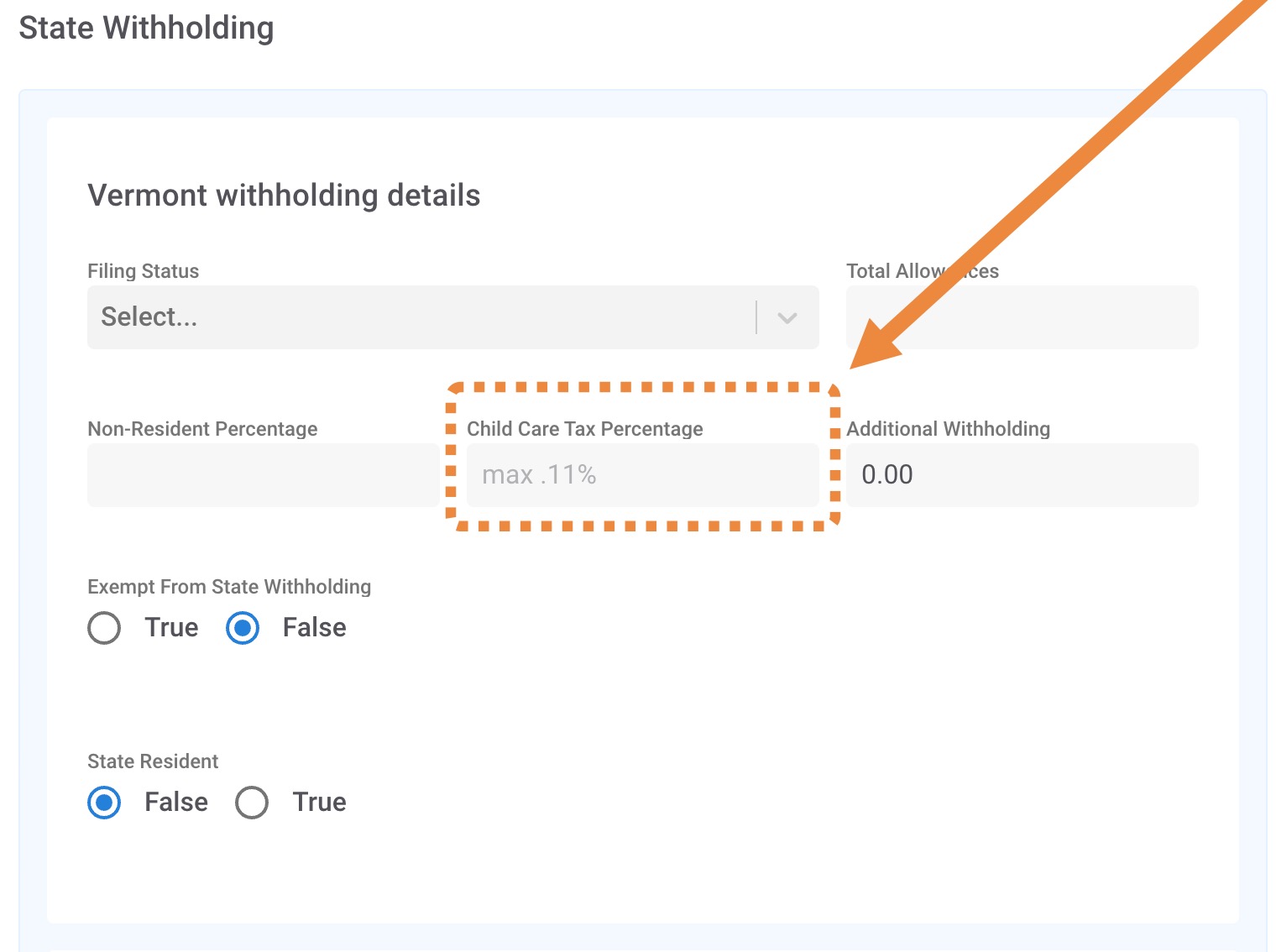
Task: Select False radio circle for Exempt From State Withholding
Action: (243, 628)
